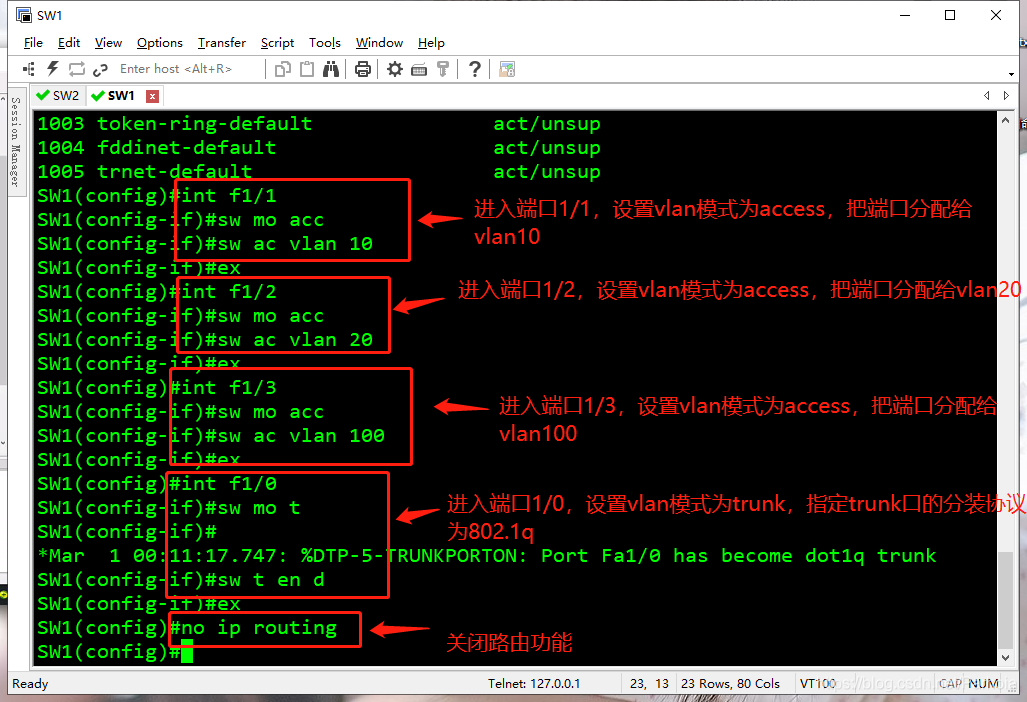The image size is (1027, 702).
Task: Click the Public Key Assistant key icon
Action: click(443, 69)
